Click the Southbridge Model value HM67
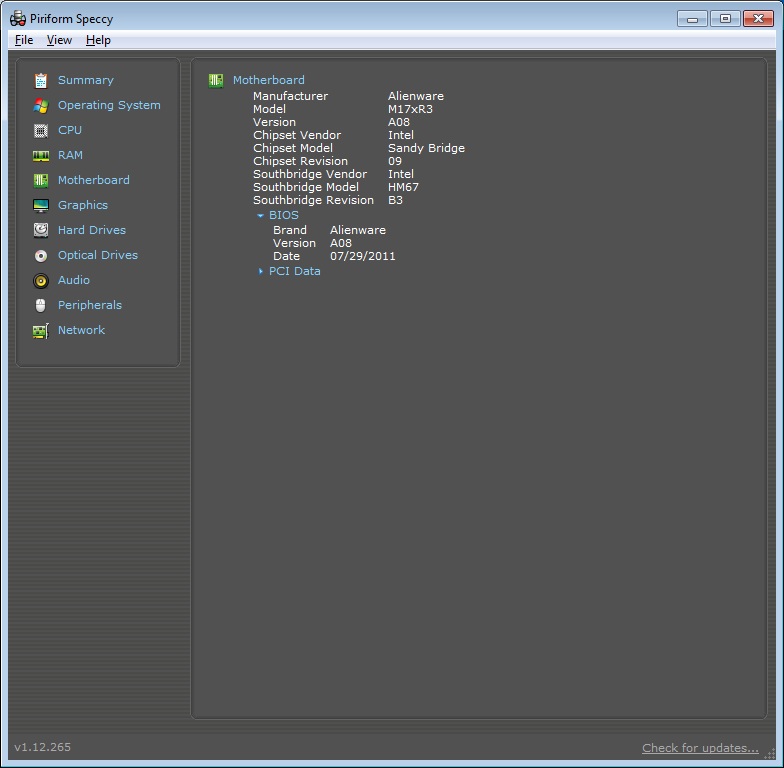The width and height of the screenshot is (784, 768). coord(403,187)
